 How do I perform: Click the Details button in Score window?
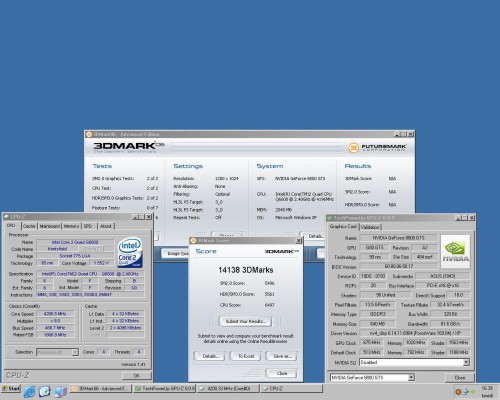point(210,356)
